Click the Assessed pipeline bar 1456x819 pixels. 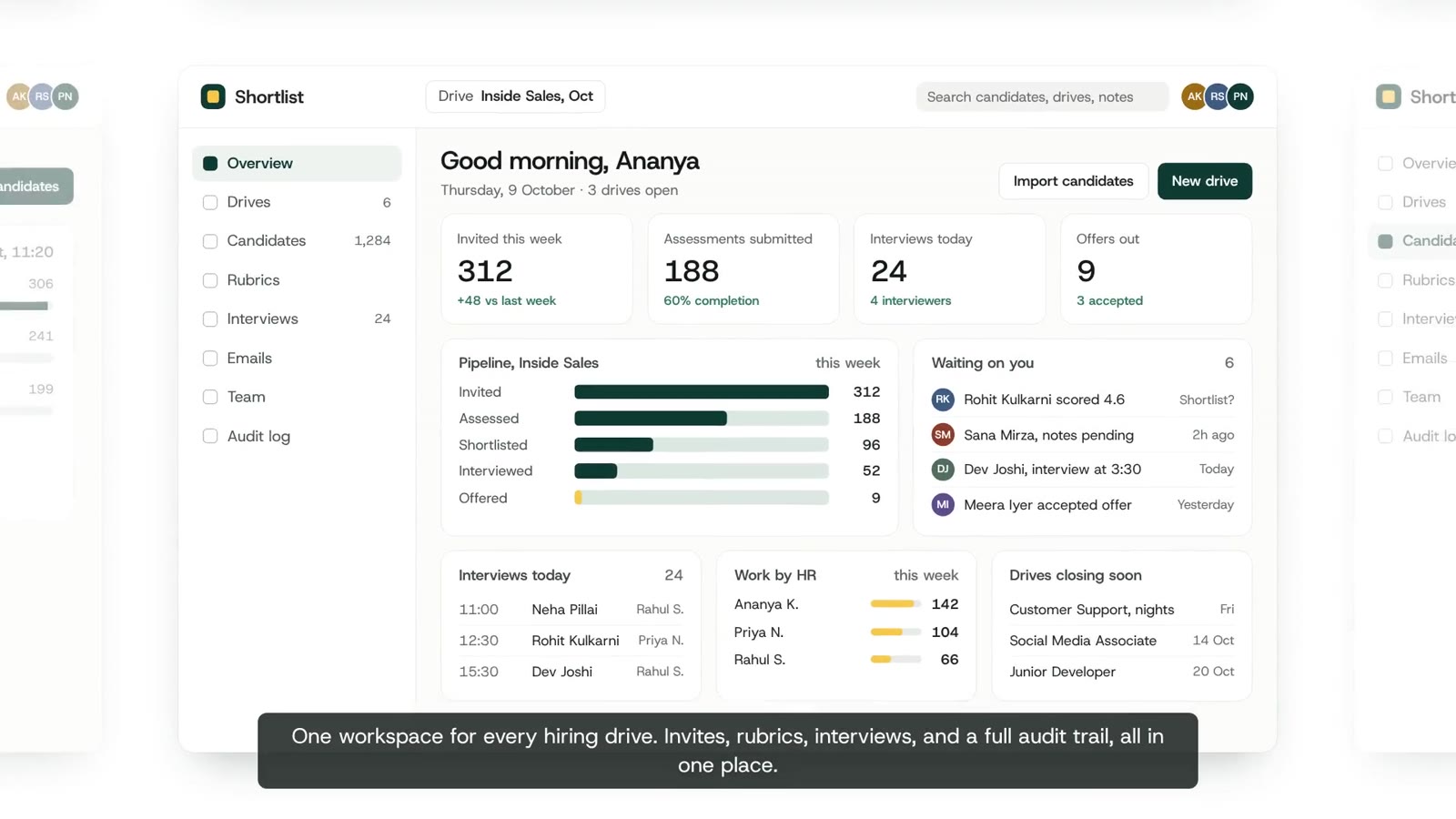click(702, 419)
